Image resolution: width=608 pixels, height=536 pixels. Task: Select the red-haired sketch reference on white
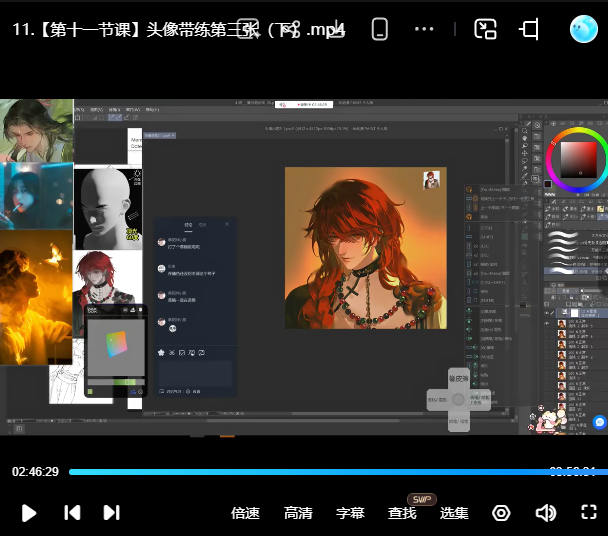click(x=107, y=278)
